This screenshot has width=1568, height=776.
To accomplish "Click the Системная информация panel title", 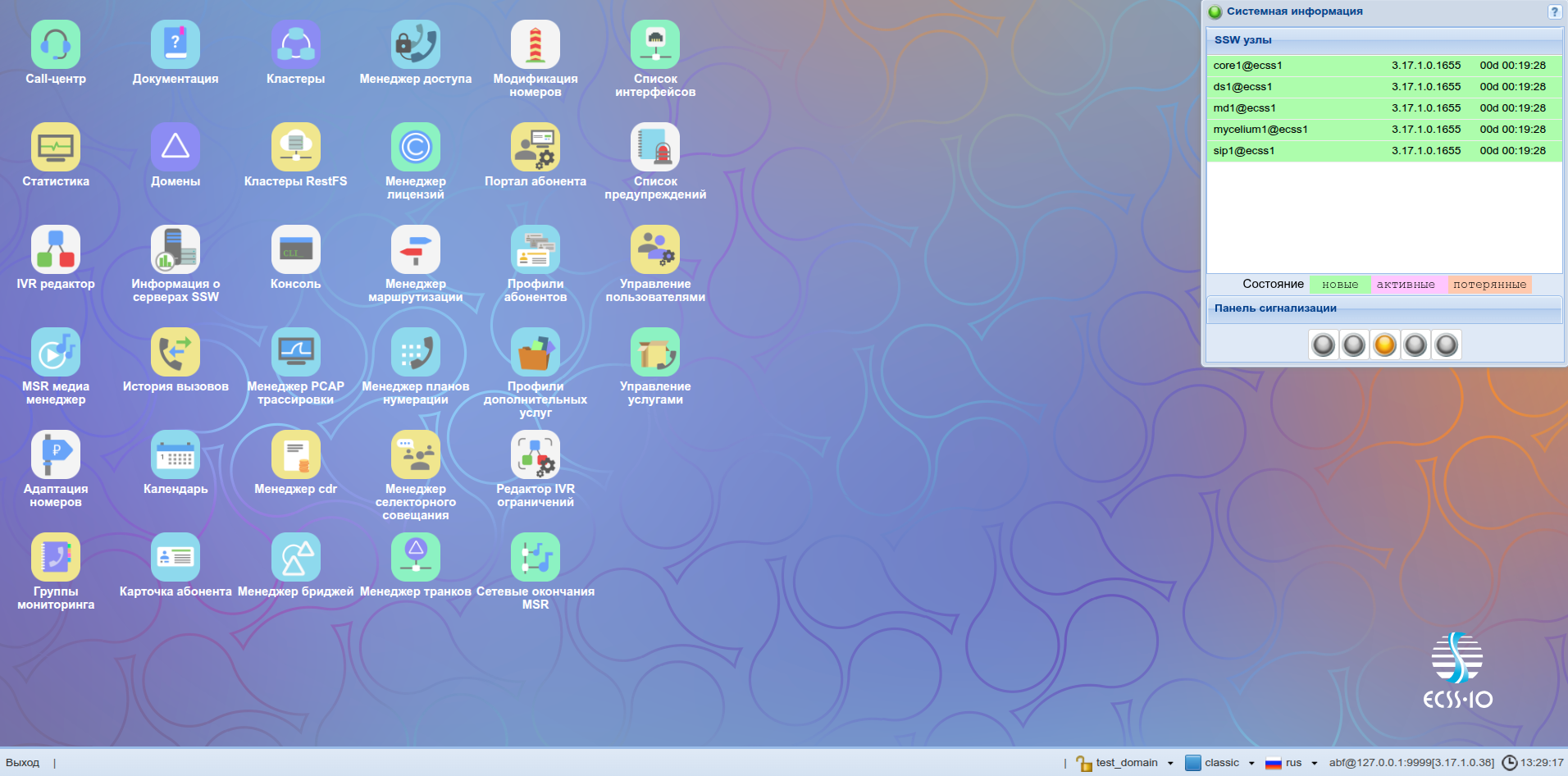I will (1294, 11).
